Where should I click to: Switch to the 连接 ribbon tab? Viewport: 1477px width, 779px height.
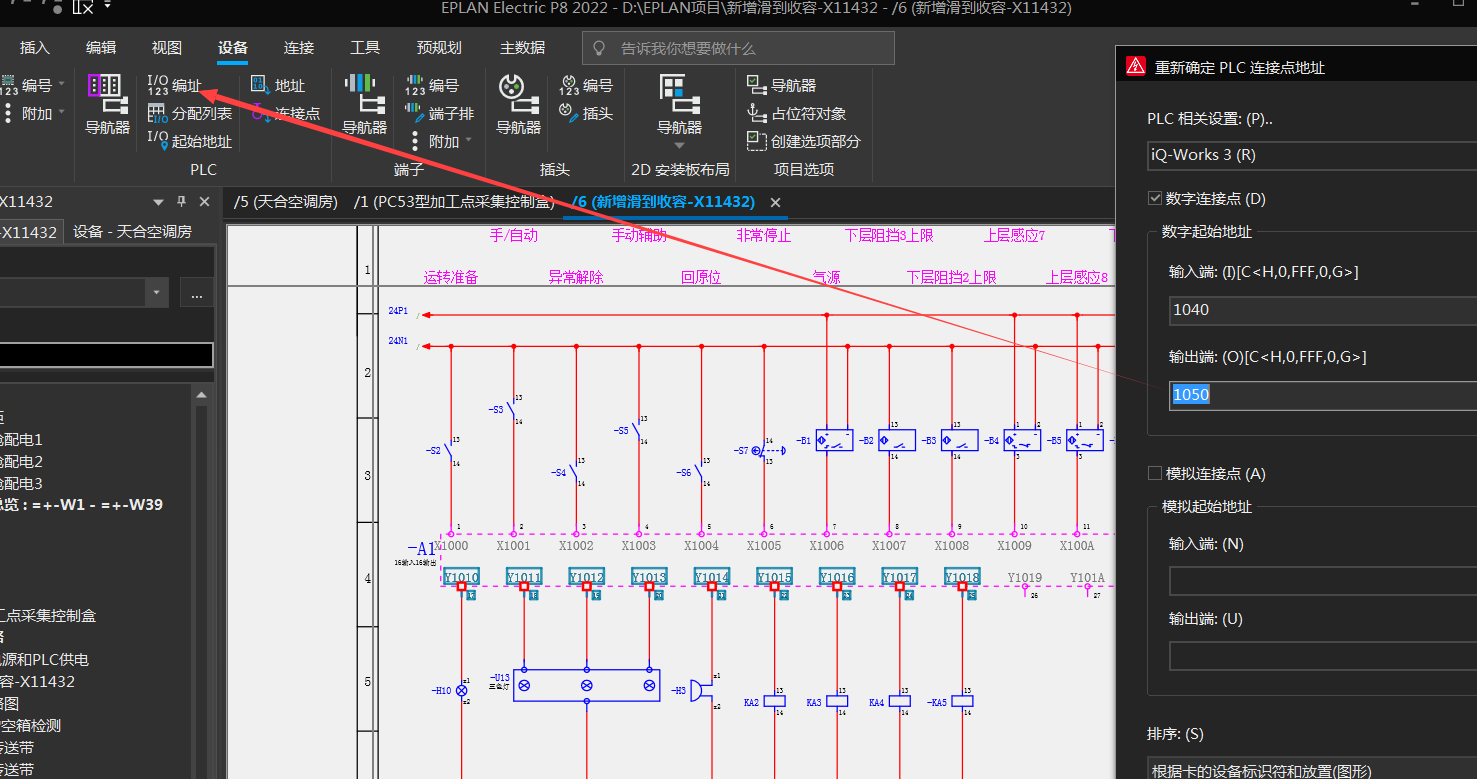(298, 48)
